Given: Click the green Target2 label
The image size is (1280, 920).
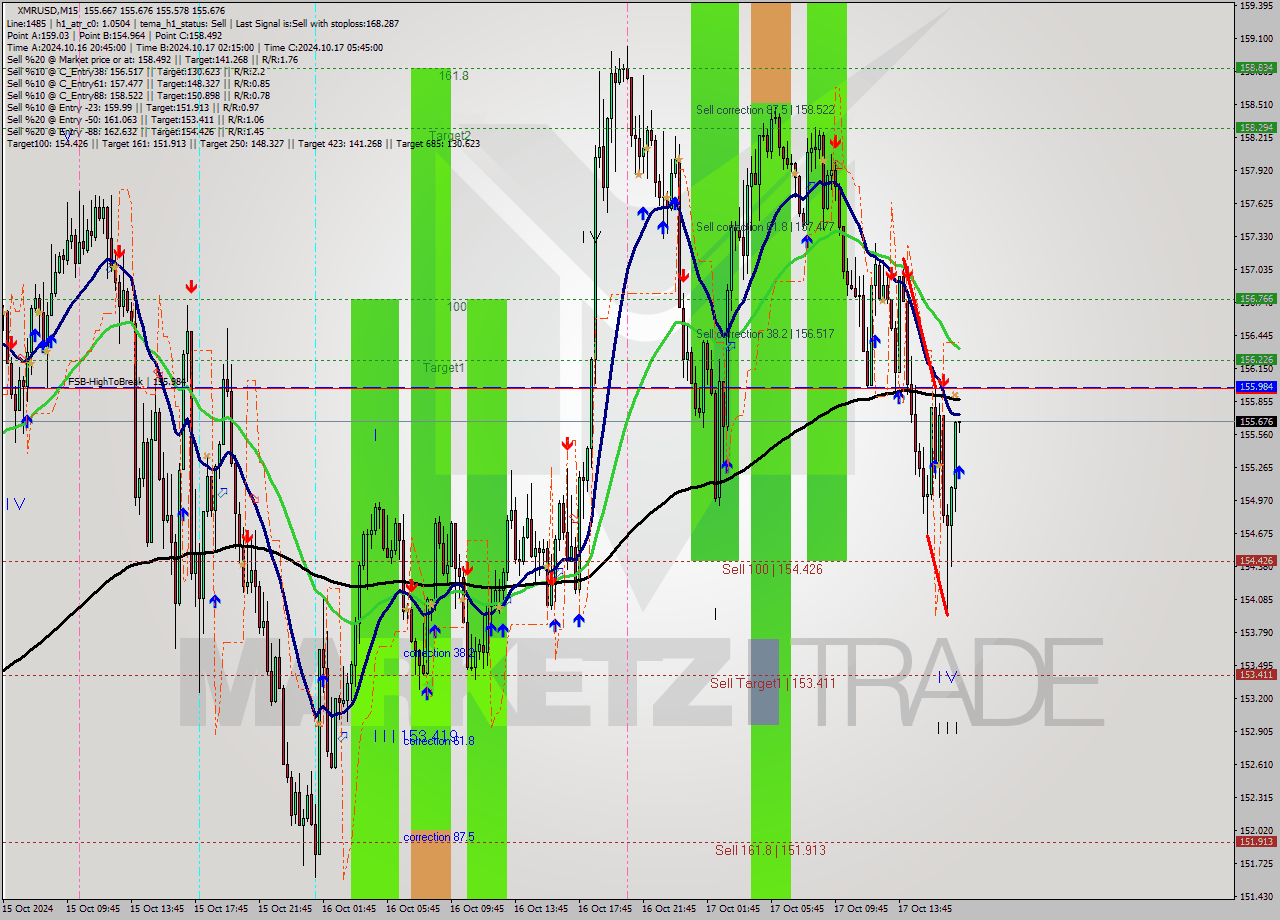Looking at the screenshot, I should pyautogui.click(x=450, y=135).
